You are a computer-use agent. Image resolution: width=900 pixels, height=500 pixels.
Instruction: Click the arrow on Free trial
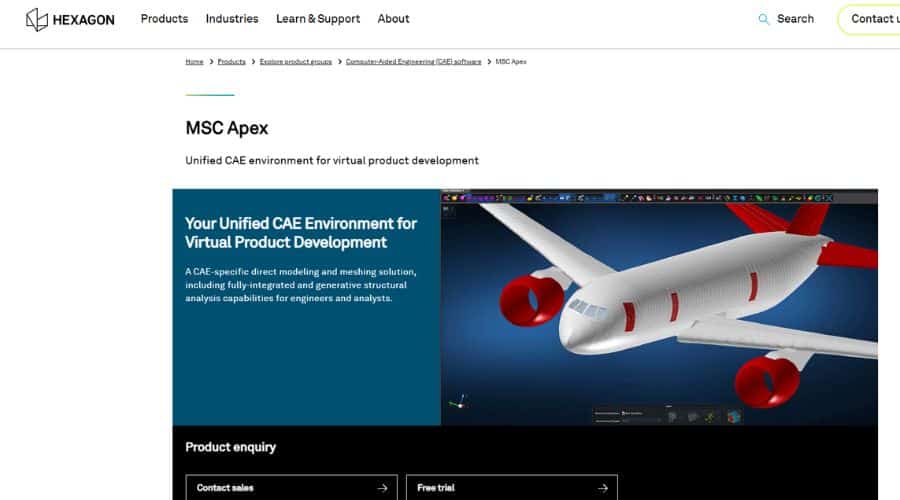(603, 488)
